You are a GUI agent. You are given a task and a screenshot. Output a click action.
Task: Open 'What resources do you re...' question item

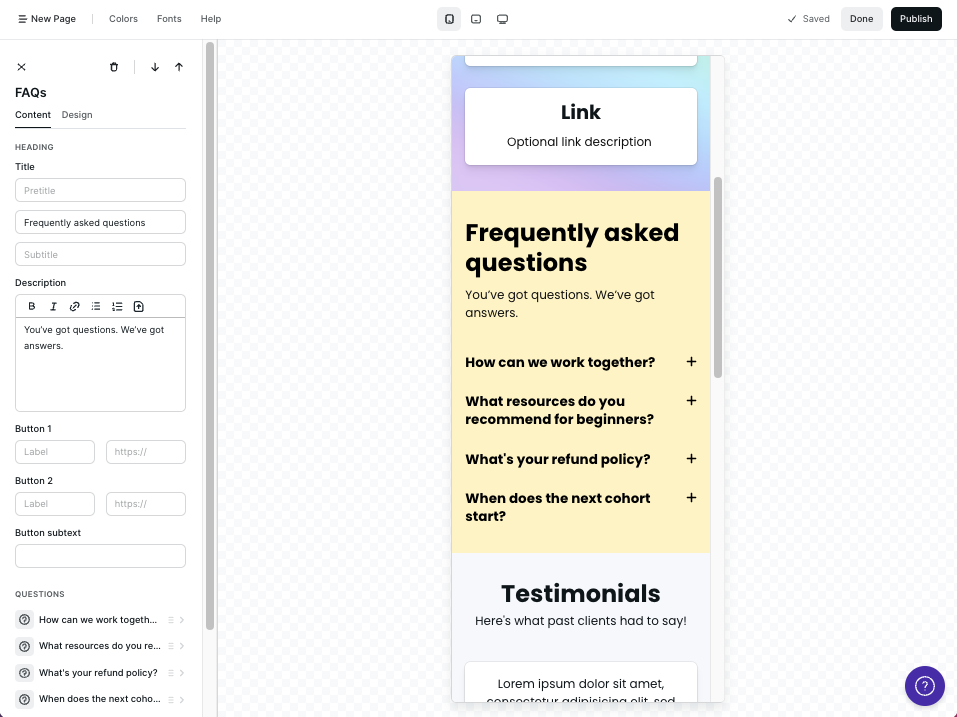(100, 646)
